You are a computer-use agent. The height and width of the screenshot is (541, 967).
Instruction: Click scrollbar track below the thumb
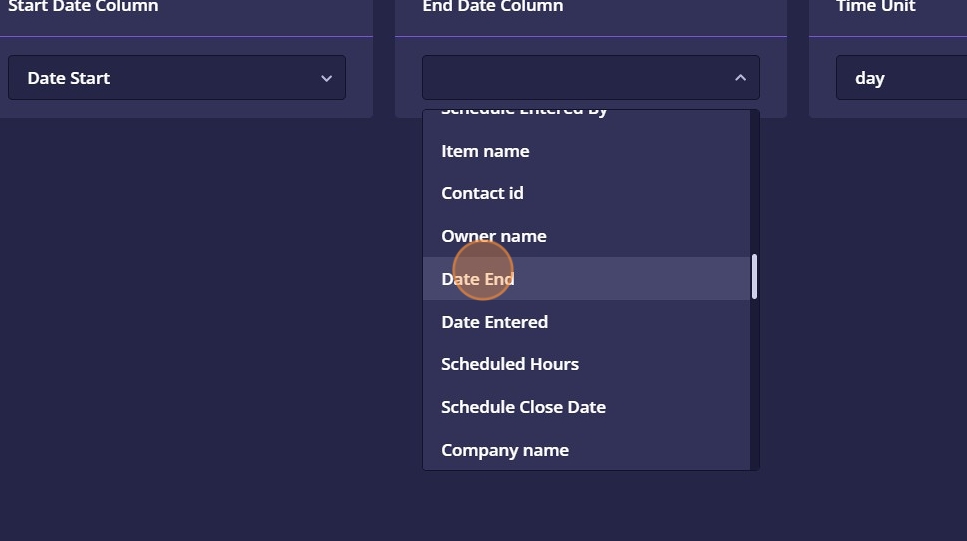[754, 390]
